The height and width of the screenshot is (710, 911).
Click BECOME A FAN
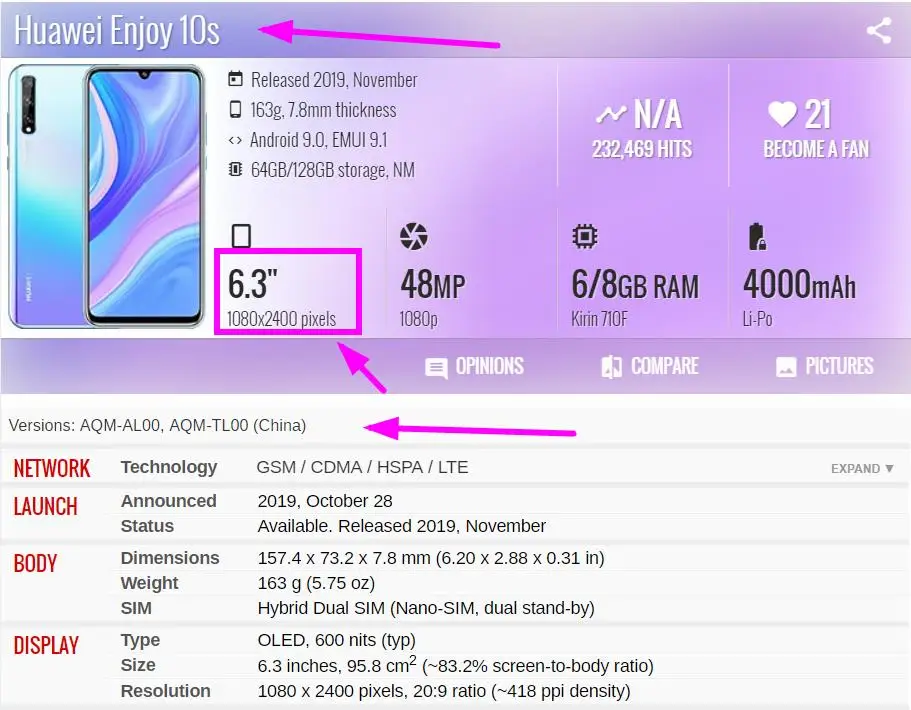[x=816, y=149]
